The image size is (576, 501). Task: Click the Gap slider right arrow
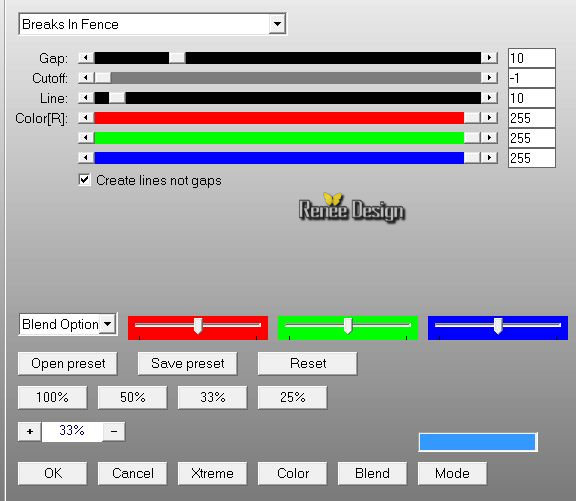pos(489,58)
